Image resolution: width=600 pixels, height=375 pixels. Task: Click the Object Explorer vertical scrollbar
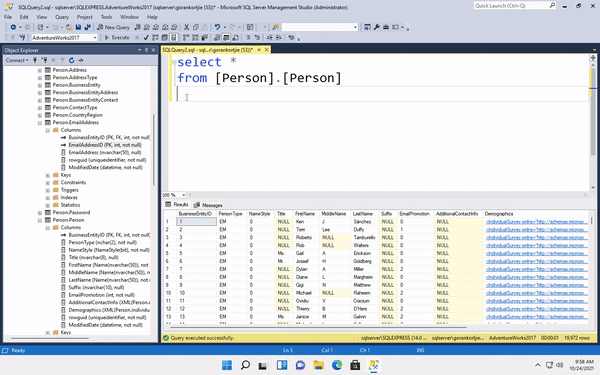tap(154, 149)
